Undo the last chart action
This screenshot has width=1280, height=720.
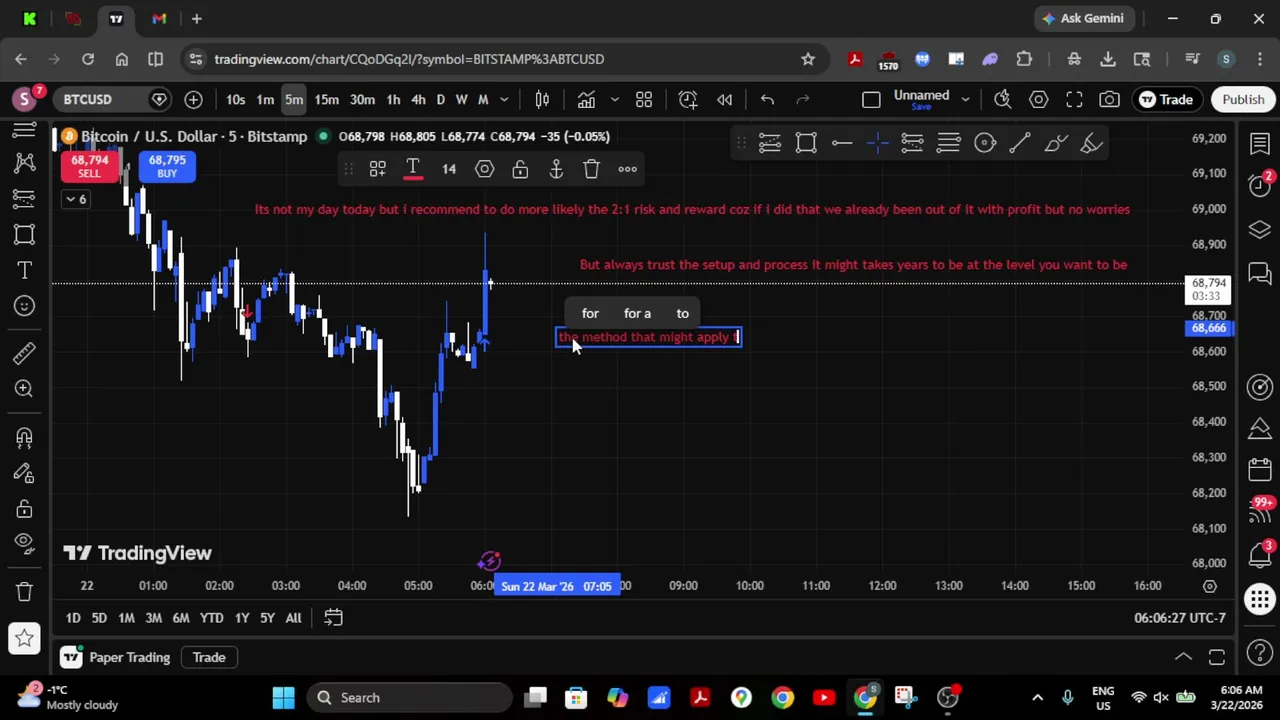pos(767,99)
